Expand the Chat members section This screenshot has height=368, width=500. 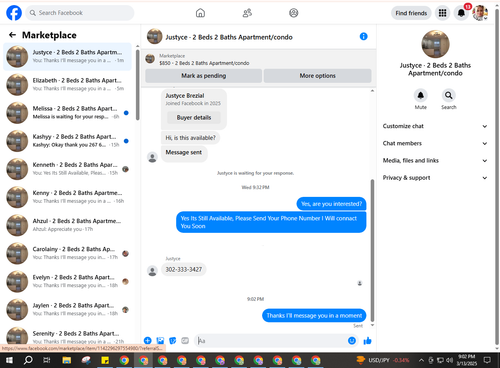pos(435,143)
